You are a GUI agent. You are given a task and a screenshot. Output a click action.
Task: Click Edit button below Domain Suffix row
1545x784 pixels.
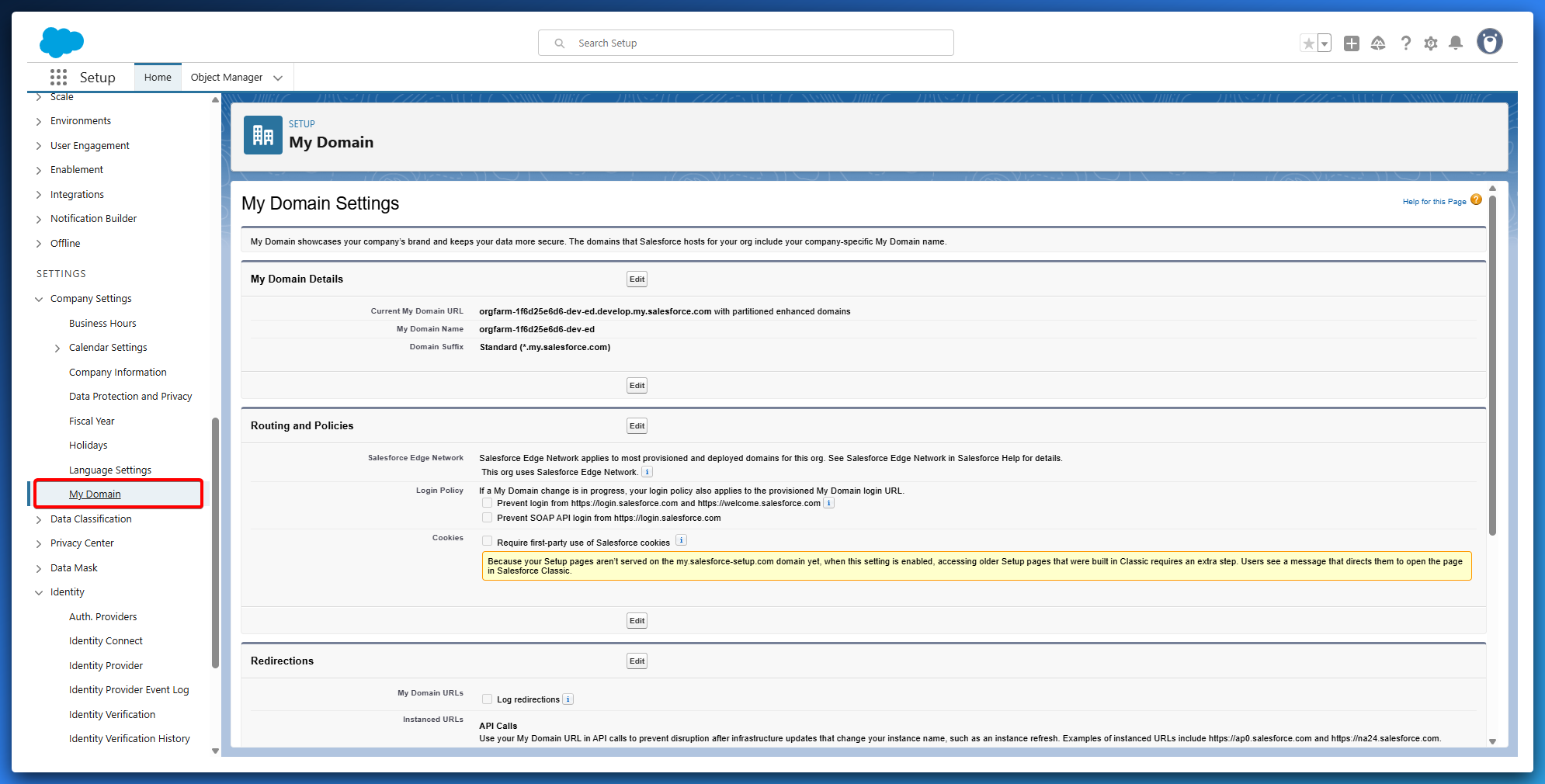click(637, 386)
